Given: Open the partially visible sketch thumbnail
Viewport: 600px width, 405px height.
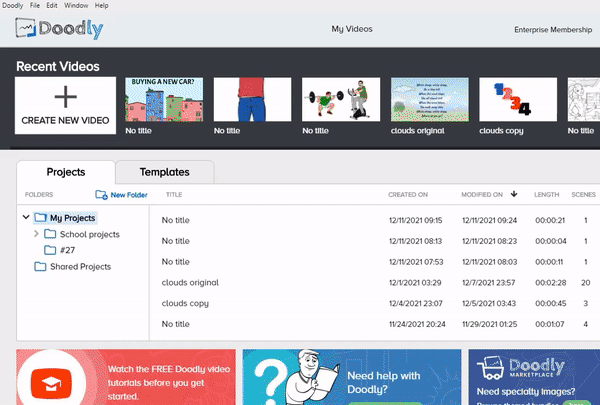Looking at the screenshot, I should point(584,100).
